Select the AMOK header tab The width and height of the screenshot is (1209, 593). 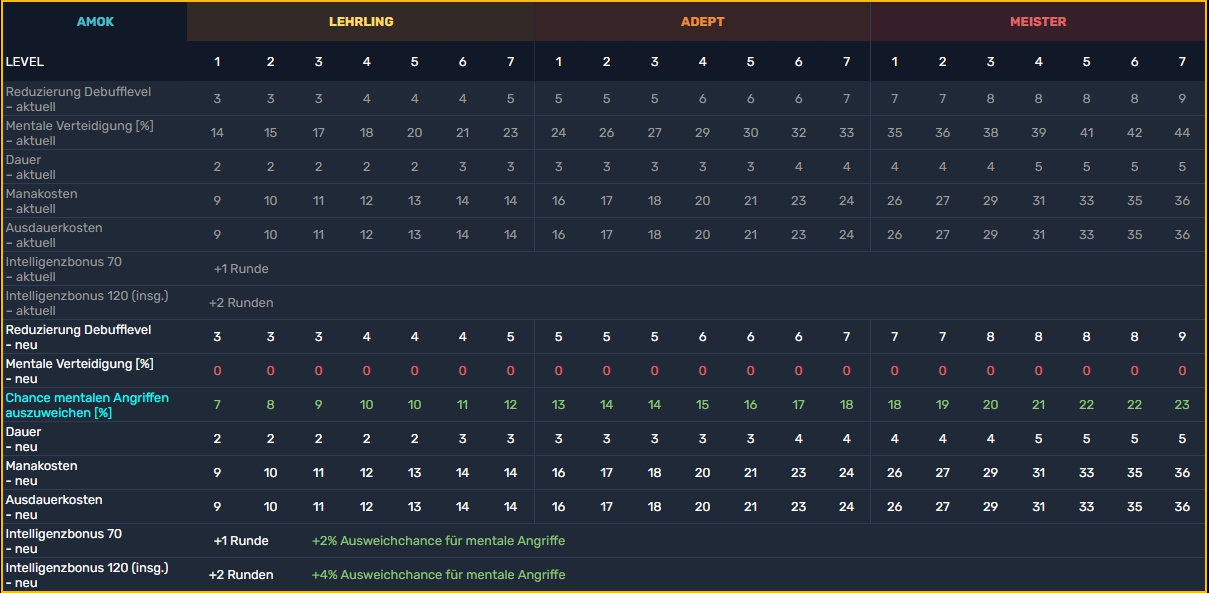click(x=95, y=21)
